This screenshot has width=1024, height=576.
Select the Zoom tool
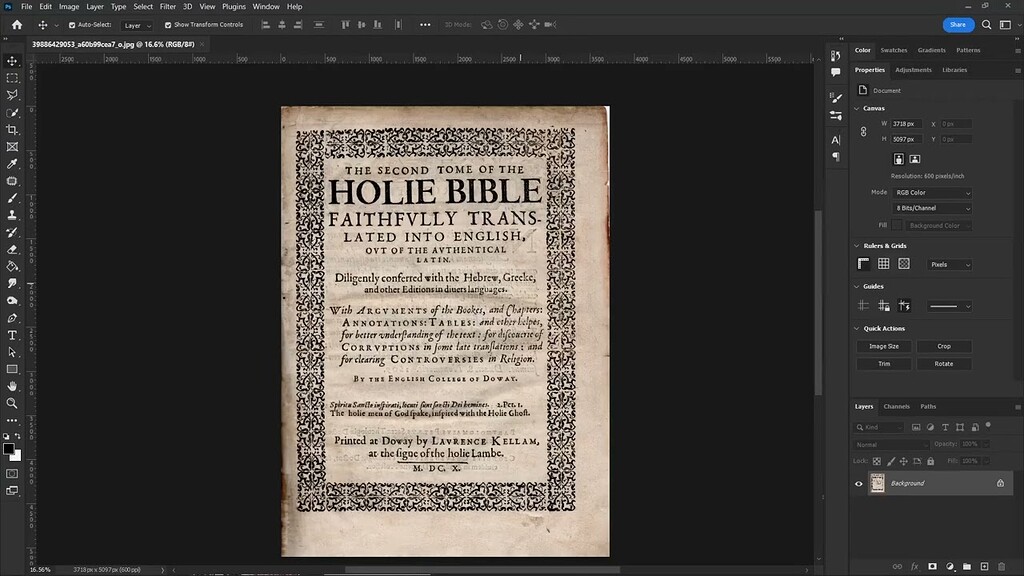click(x=12, y=403)
